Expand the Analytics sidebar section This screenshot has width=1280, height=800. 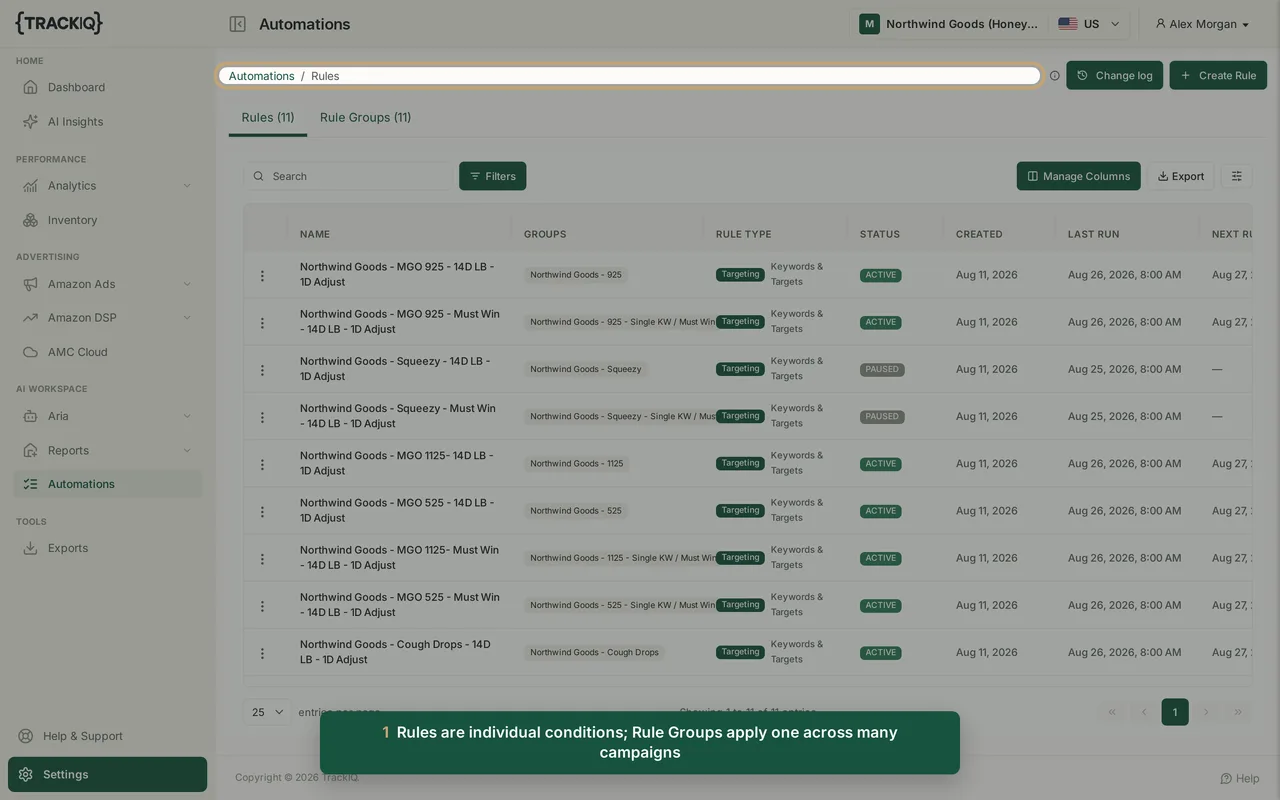108,186
